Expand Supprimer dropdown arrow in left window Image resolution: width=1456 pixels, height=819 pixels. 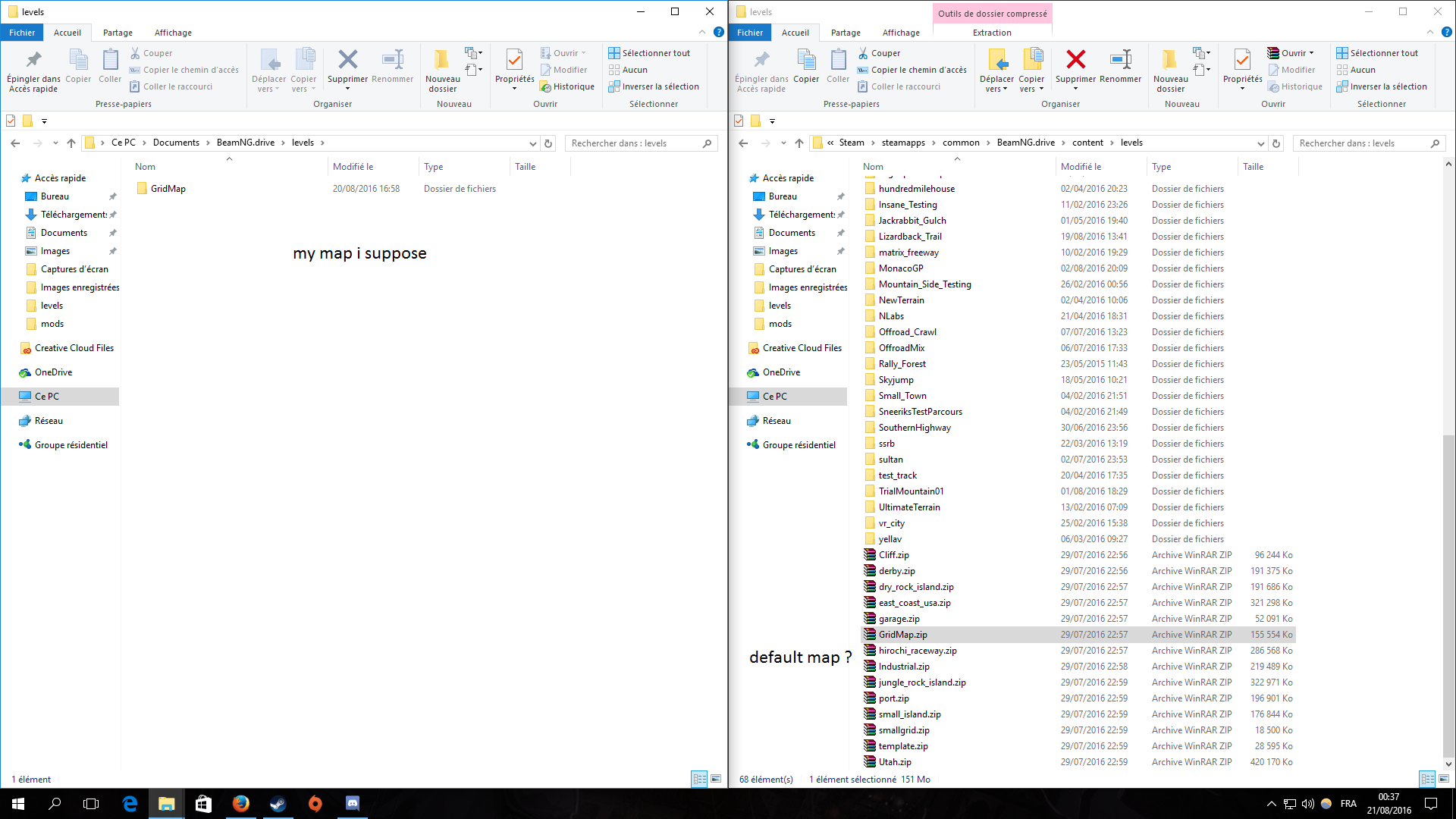pos(347,89)
